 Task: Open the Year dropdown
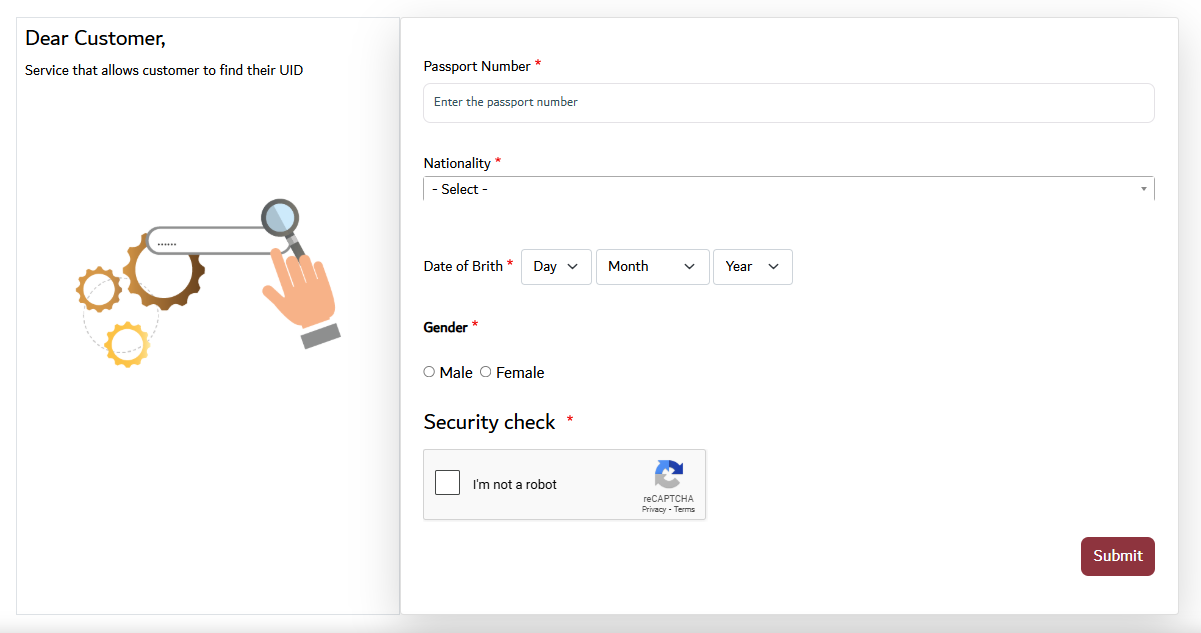coord(752,267)
